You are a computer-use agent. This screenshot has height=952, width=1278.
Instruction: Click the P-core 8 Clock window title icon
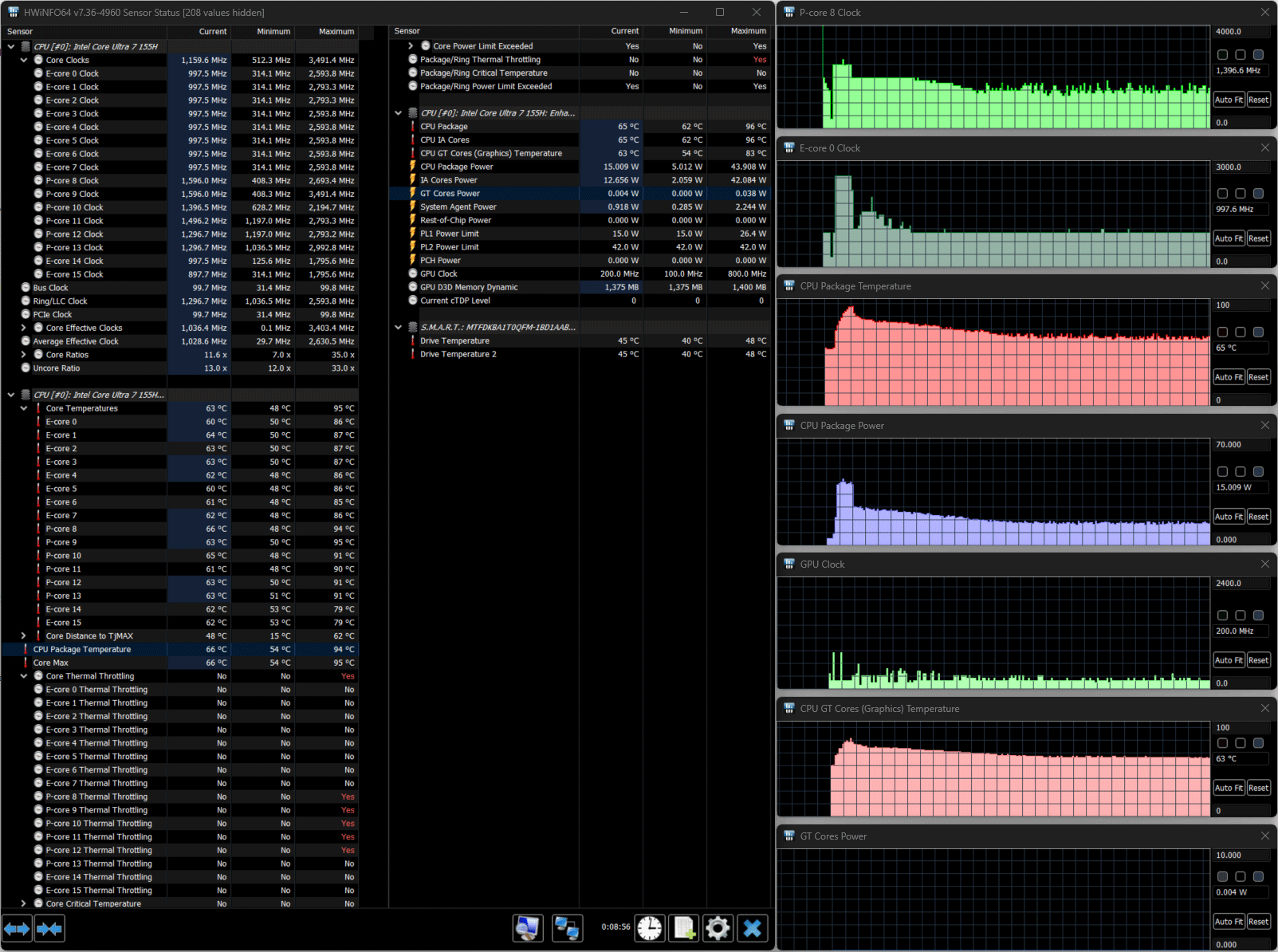(789, 12)
